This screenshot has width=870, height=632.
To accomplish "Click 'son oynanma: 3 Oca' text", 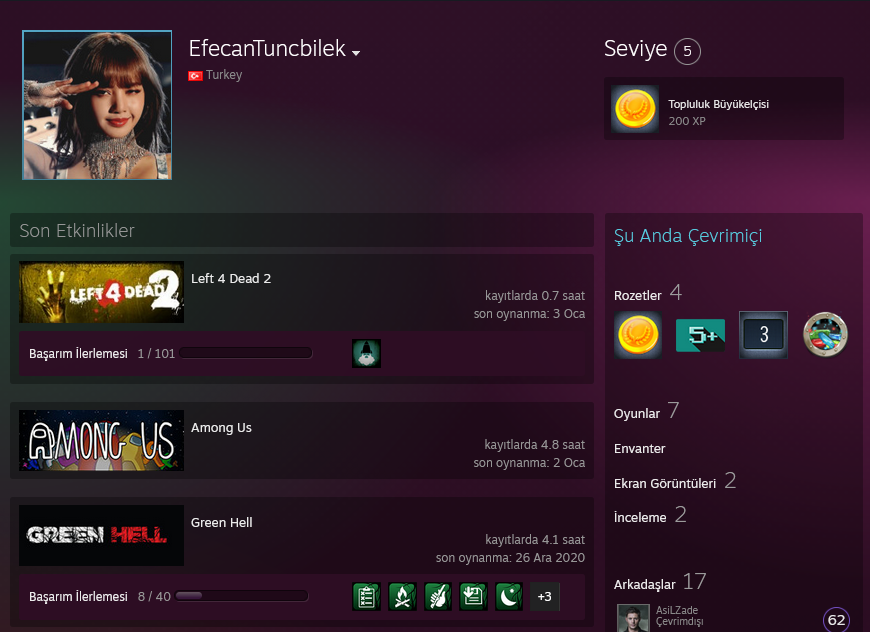I will 529,314.
